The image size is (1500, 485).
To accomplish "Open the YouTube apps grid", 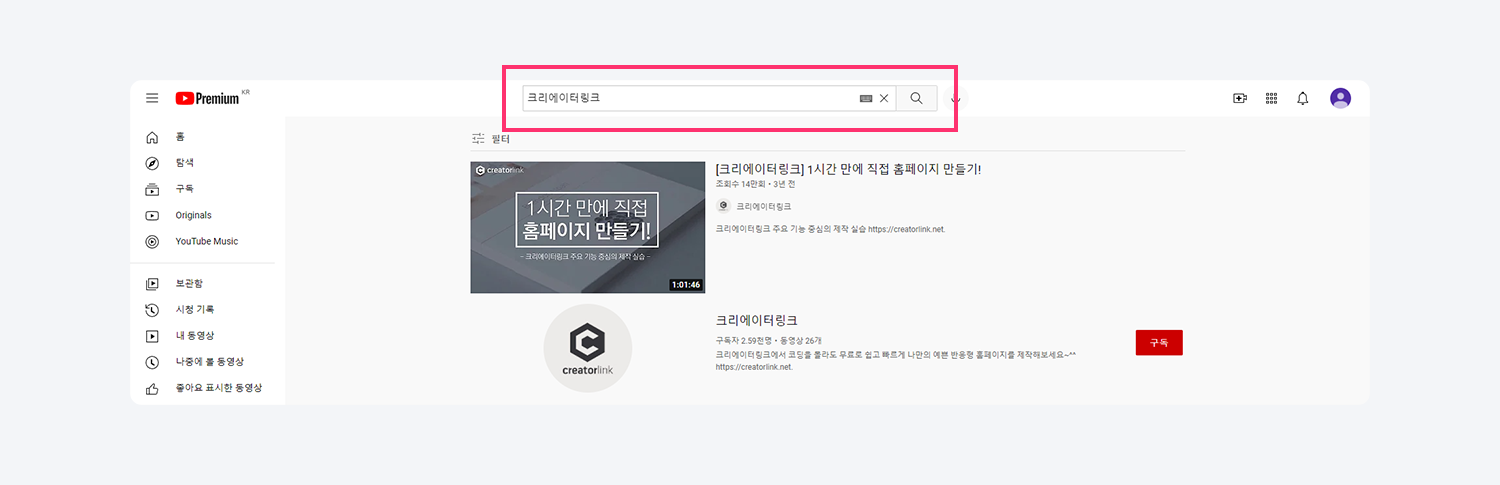I will click(1272, 98).
